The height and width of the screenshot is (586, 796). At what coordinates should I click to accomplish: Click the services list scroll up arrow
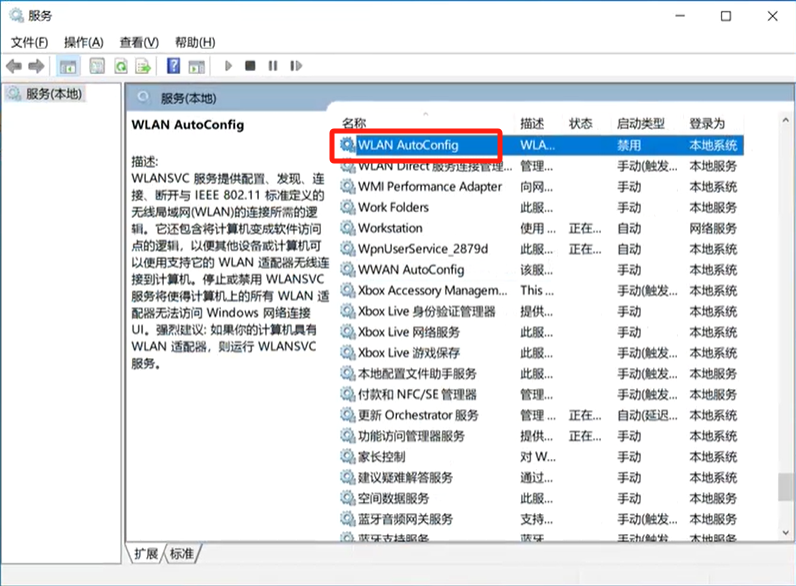click(x=785, y=120)
